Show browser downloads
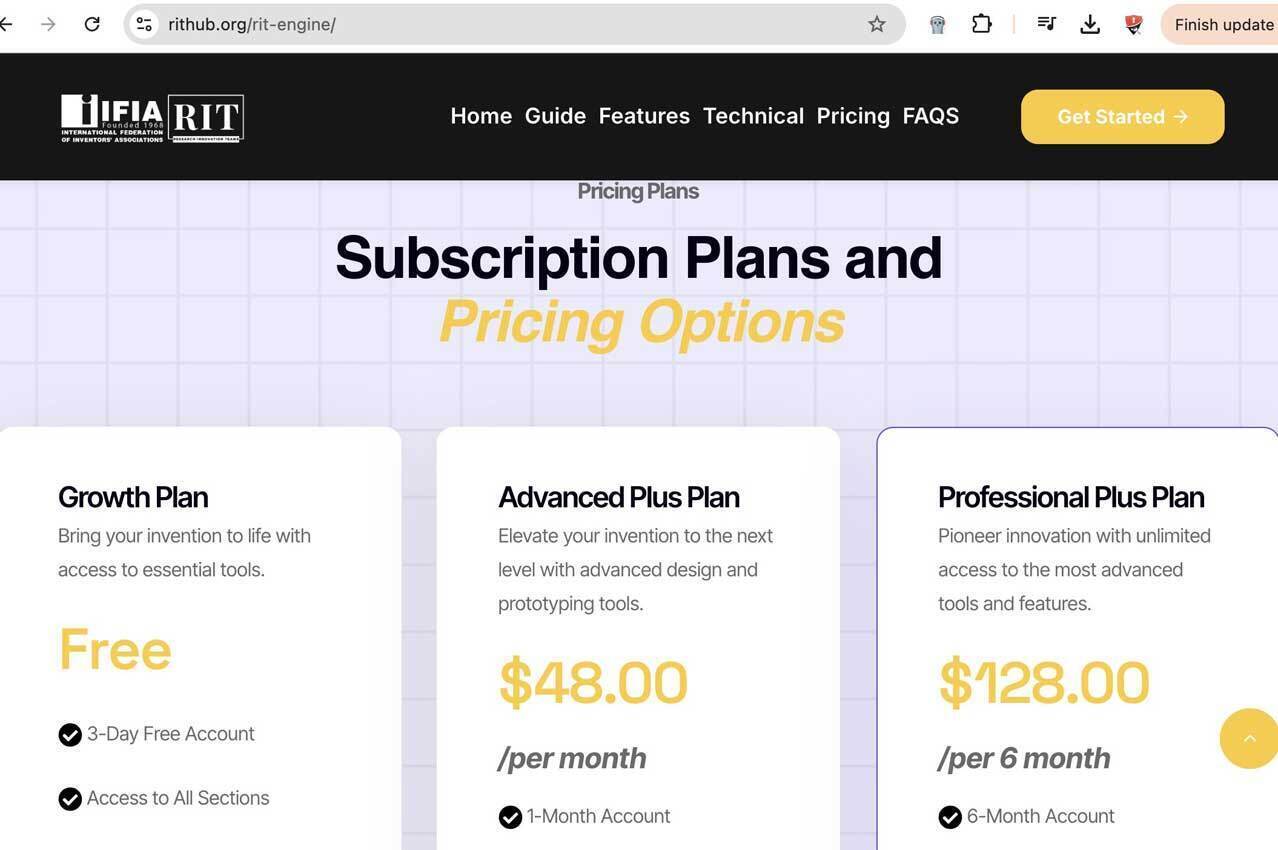The image size is (1278, 850). coord(1090,24)
